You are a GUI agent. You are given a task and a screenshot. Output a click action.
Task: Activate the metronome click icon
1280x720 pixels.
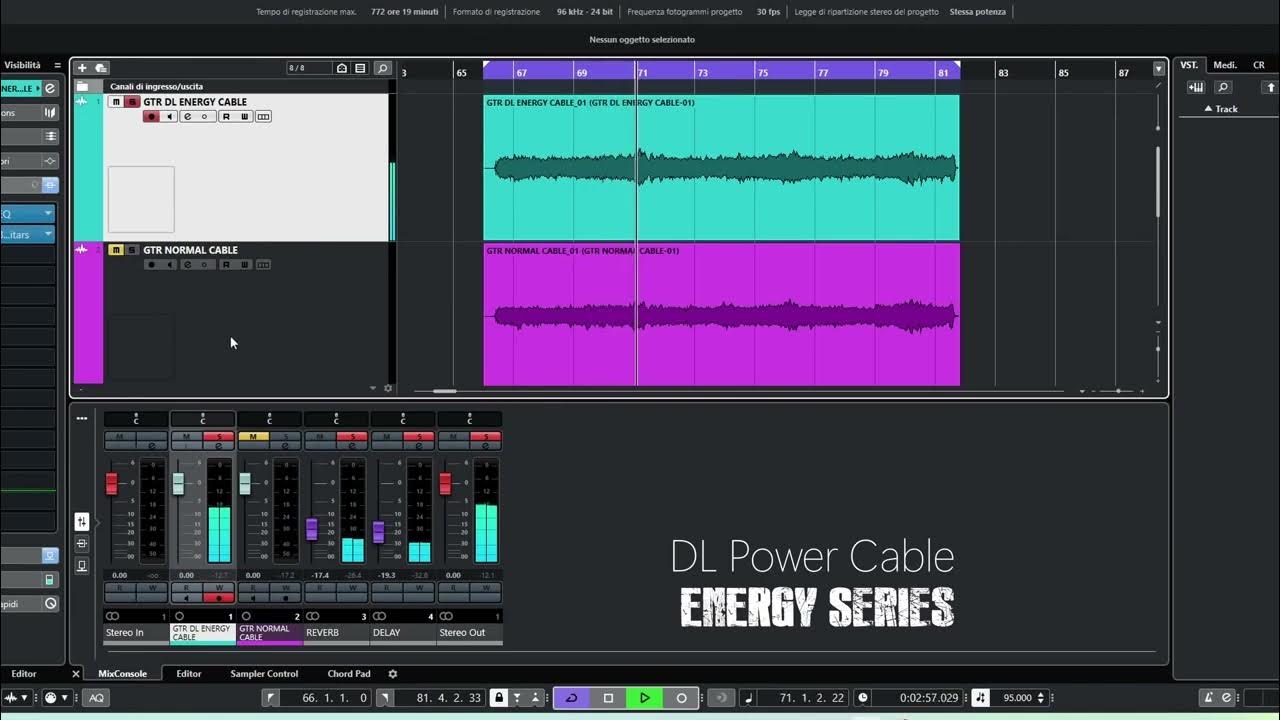coord(1209,698)
